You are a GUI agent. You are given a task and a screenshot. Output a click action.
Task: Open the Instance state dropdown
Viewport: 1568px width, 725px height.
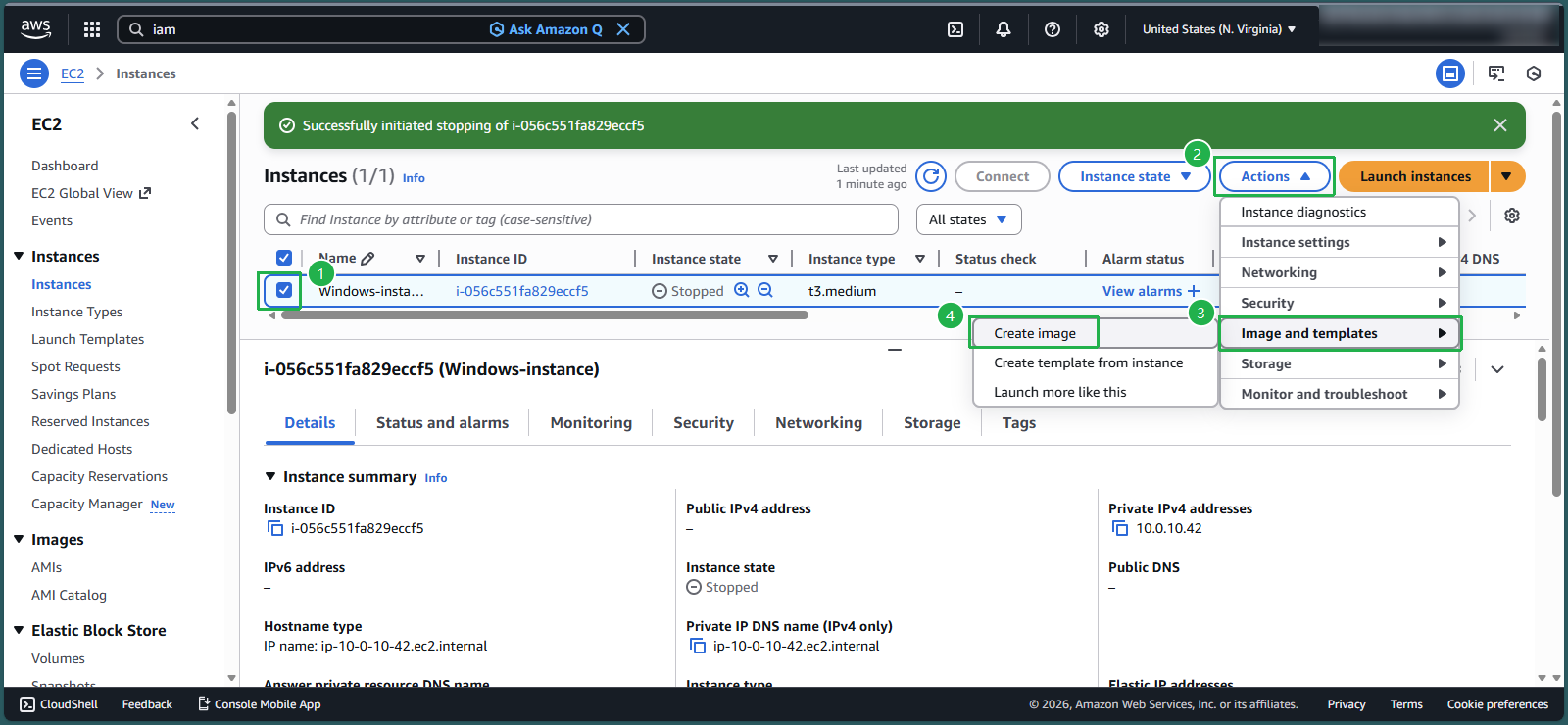1134,176
